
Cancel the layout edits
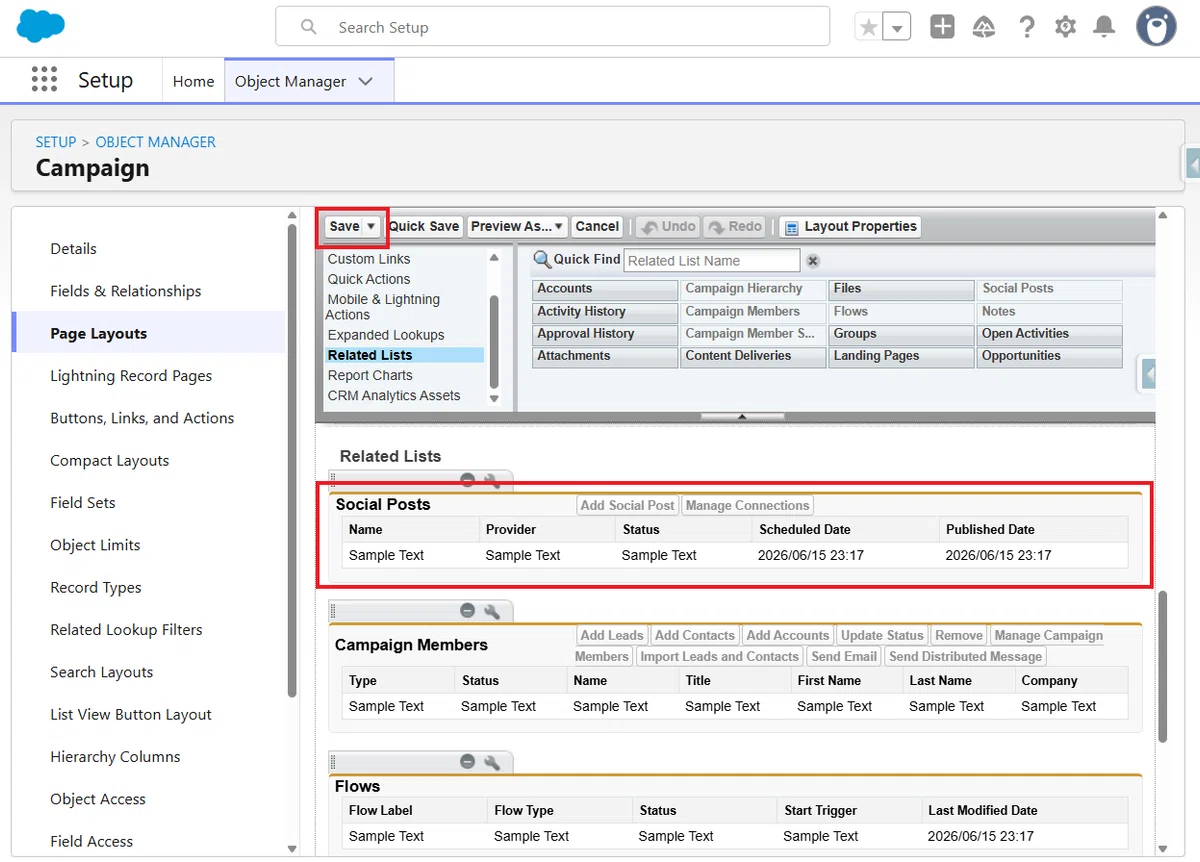coord(597,227)
